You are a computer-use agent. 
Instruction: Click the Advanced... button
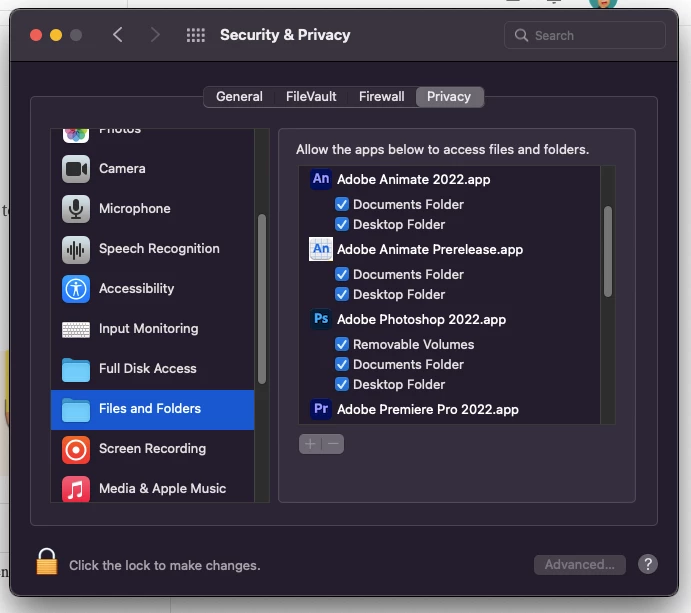click(x=580, y=565)
